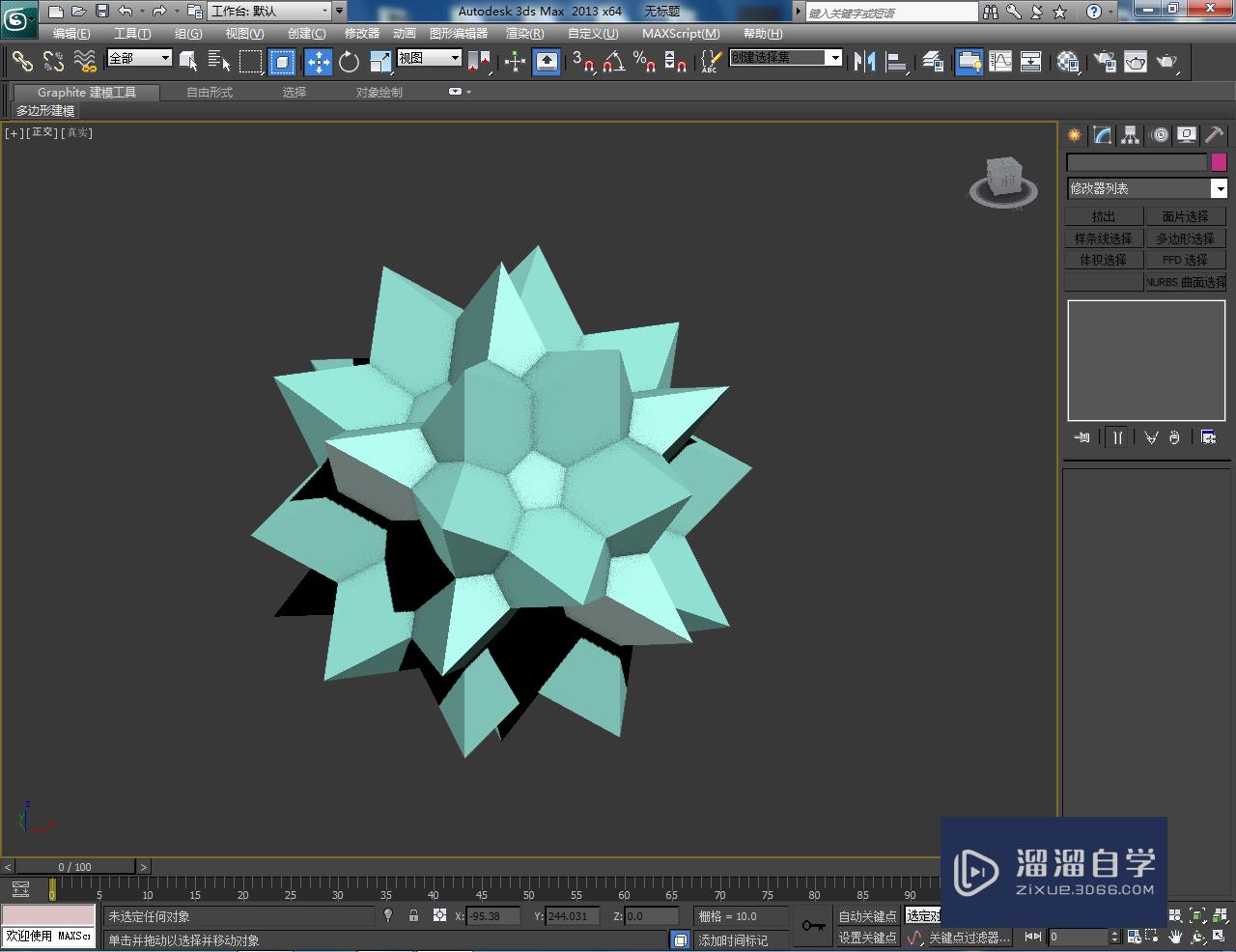Click the 面片选择 modifier button
This screenshot has width=1236, height=952.
click(x=1185, y=216)
